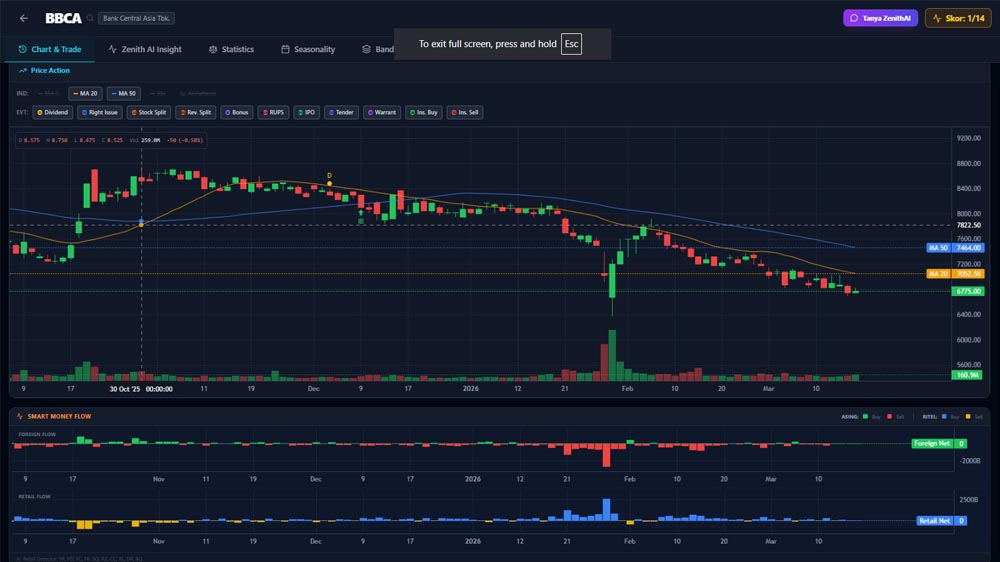Click the Bank Central Asia Tbk. name label

[136, 18]
